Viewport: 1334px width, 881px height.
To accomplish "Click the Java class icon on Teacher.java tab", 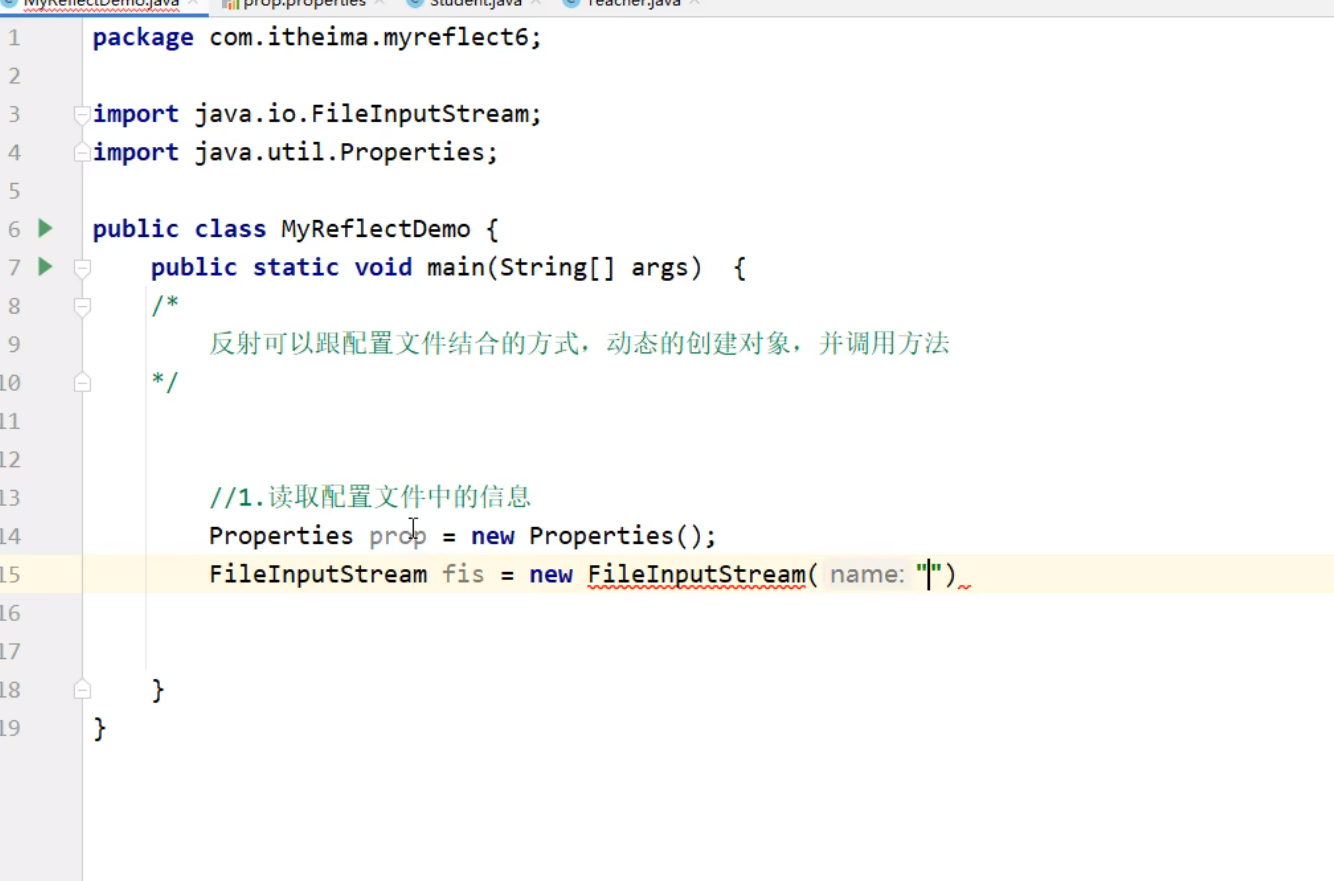I will coord(570,3).
